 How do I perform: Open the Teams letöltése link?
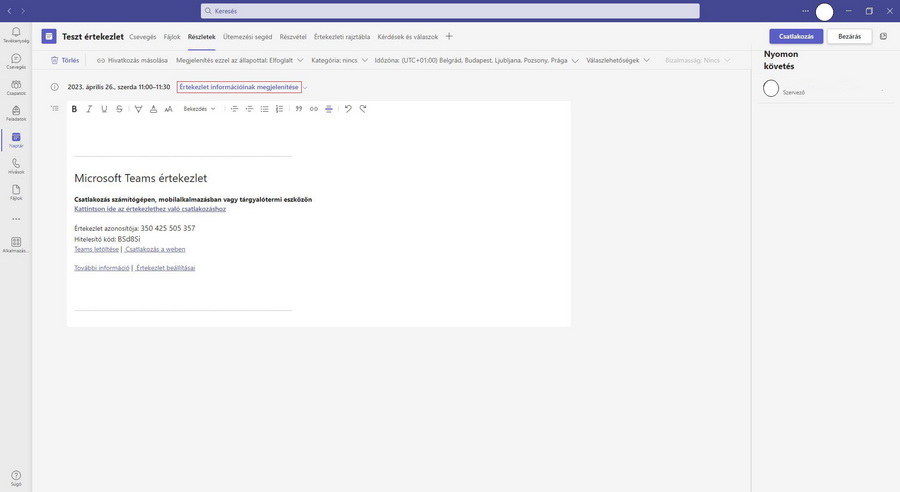point(96,249)
